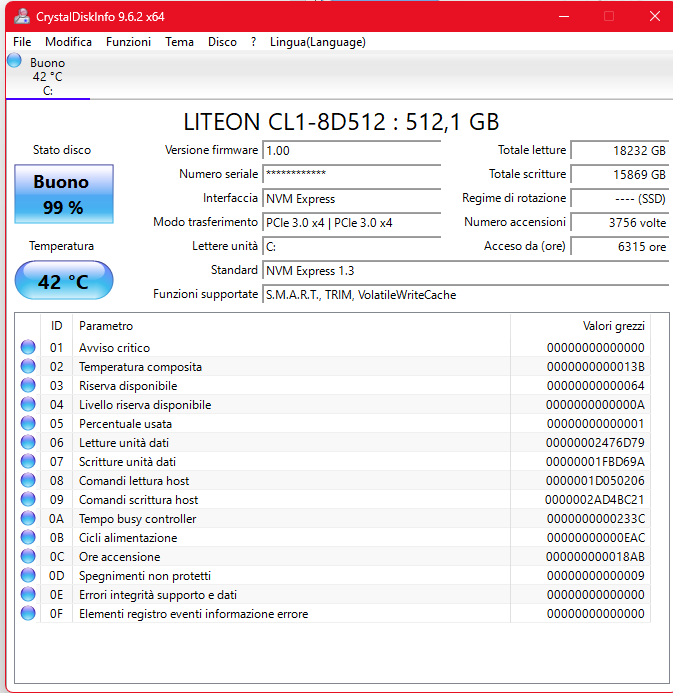This screenshot has width=673, height=693.
Task: Click the Numero seriale masked field
Action: point(350,174)
